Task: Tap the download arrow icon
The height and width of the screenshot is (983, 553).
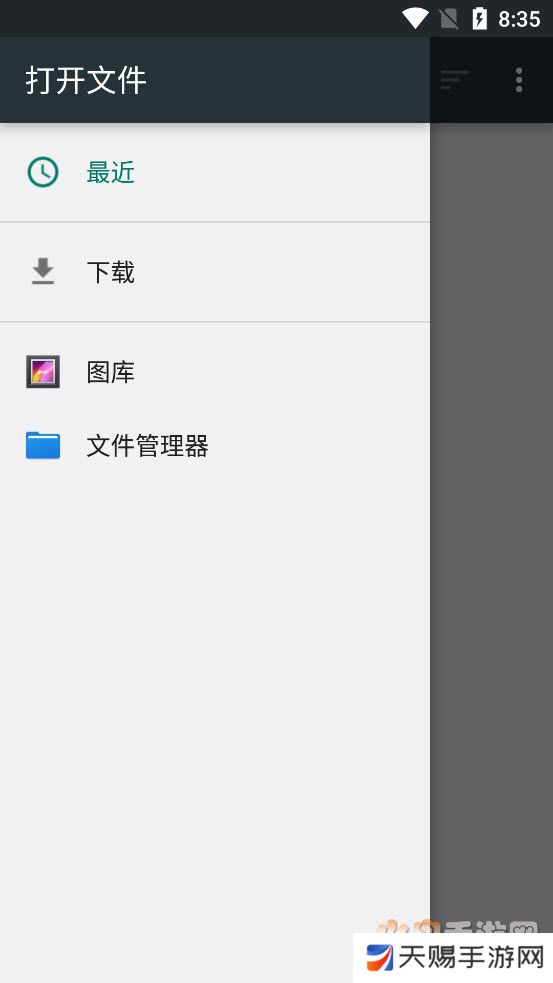Action: click(x=43, y=271)
